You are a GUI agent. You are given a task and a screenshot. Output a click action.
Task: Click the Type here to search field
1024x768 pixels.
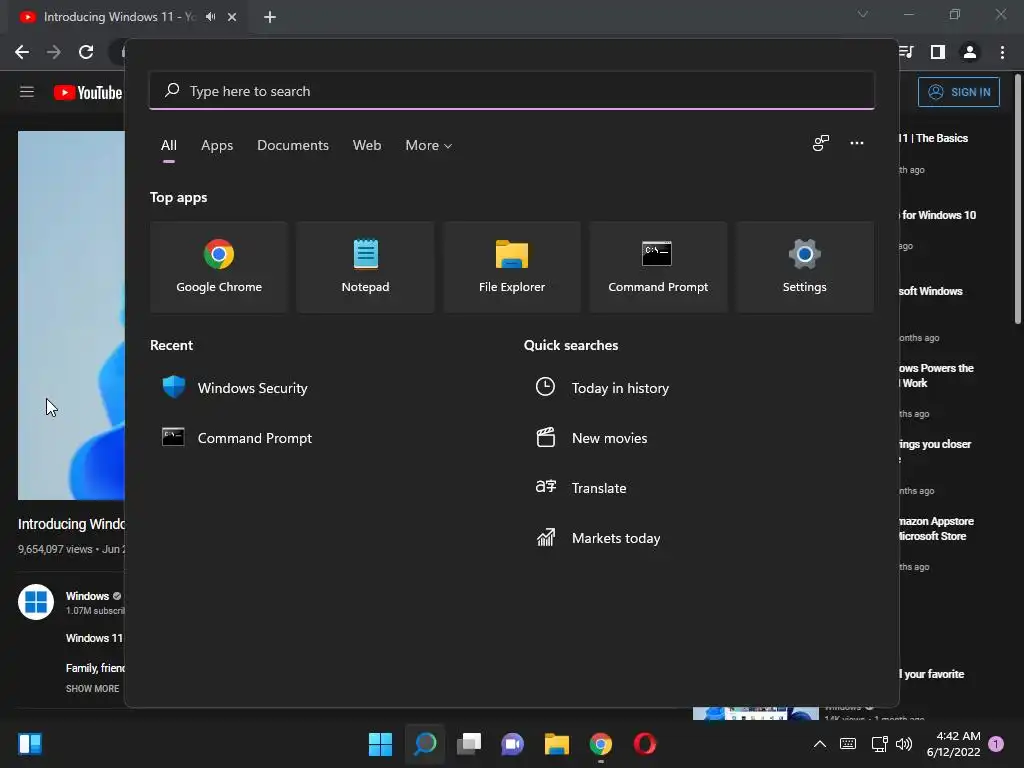(511, 91)
